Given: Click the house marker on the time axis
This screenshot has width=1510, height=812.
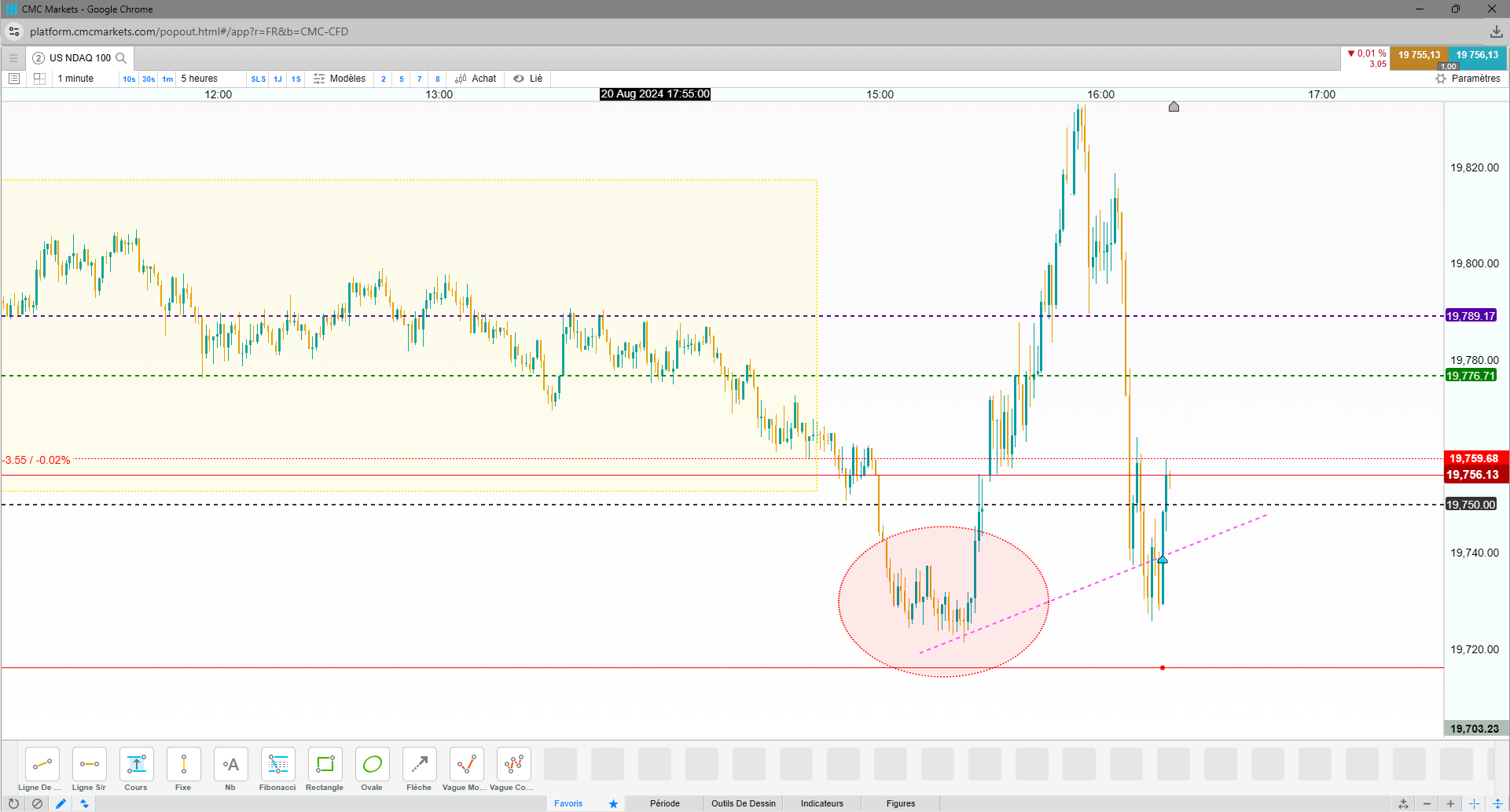Looking at the screenshot, I should pos(1174,106).
